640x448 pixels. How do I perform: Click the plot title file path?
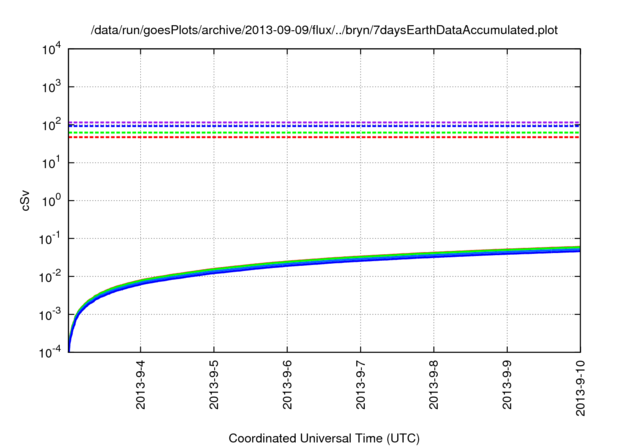tap(324, 30)
